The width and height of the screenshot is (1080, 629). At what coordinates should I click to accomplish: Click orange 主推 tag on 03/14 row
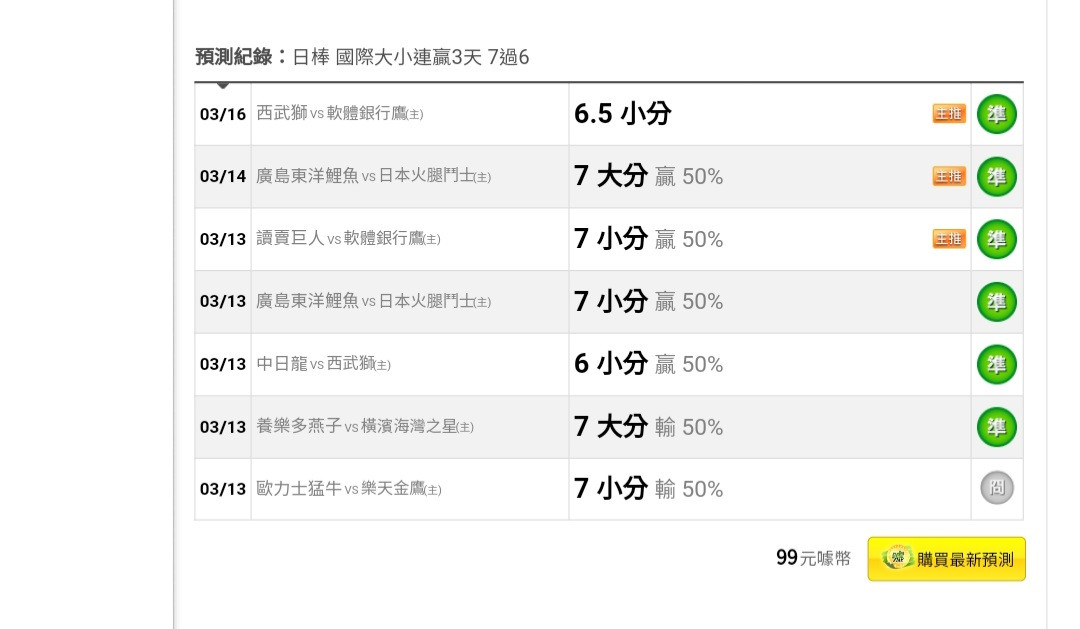click(949, 176)
